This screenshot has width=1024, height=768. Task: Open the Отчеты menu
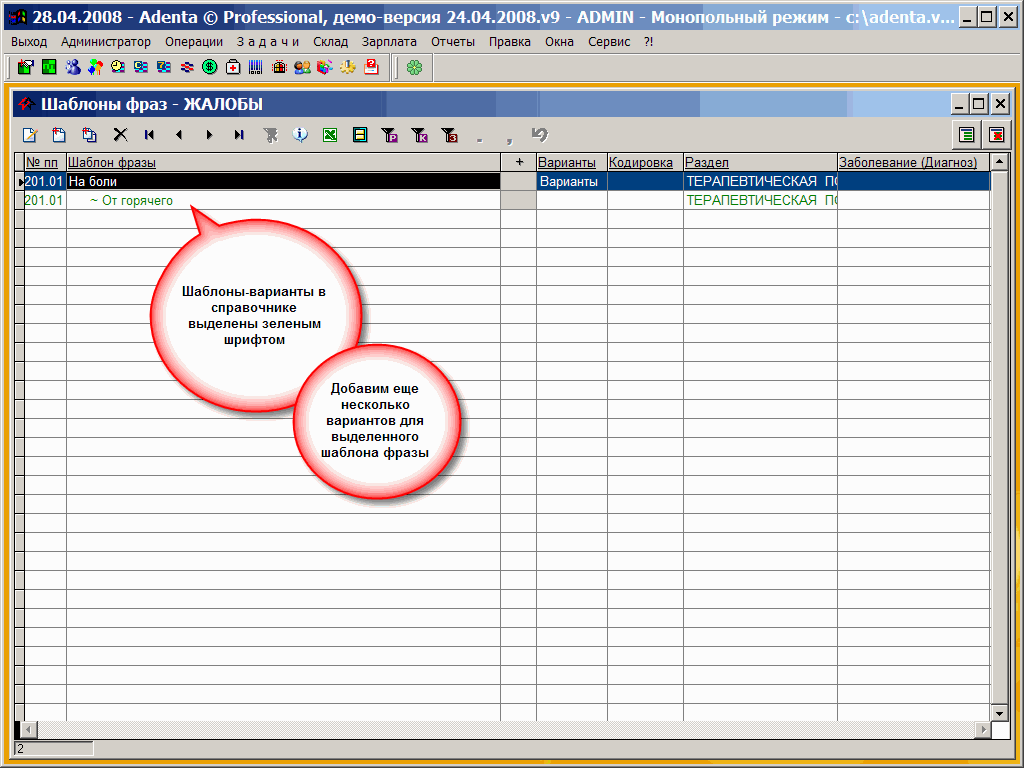click(x=453, y=42)
